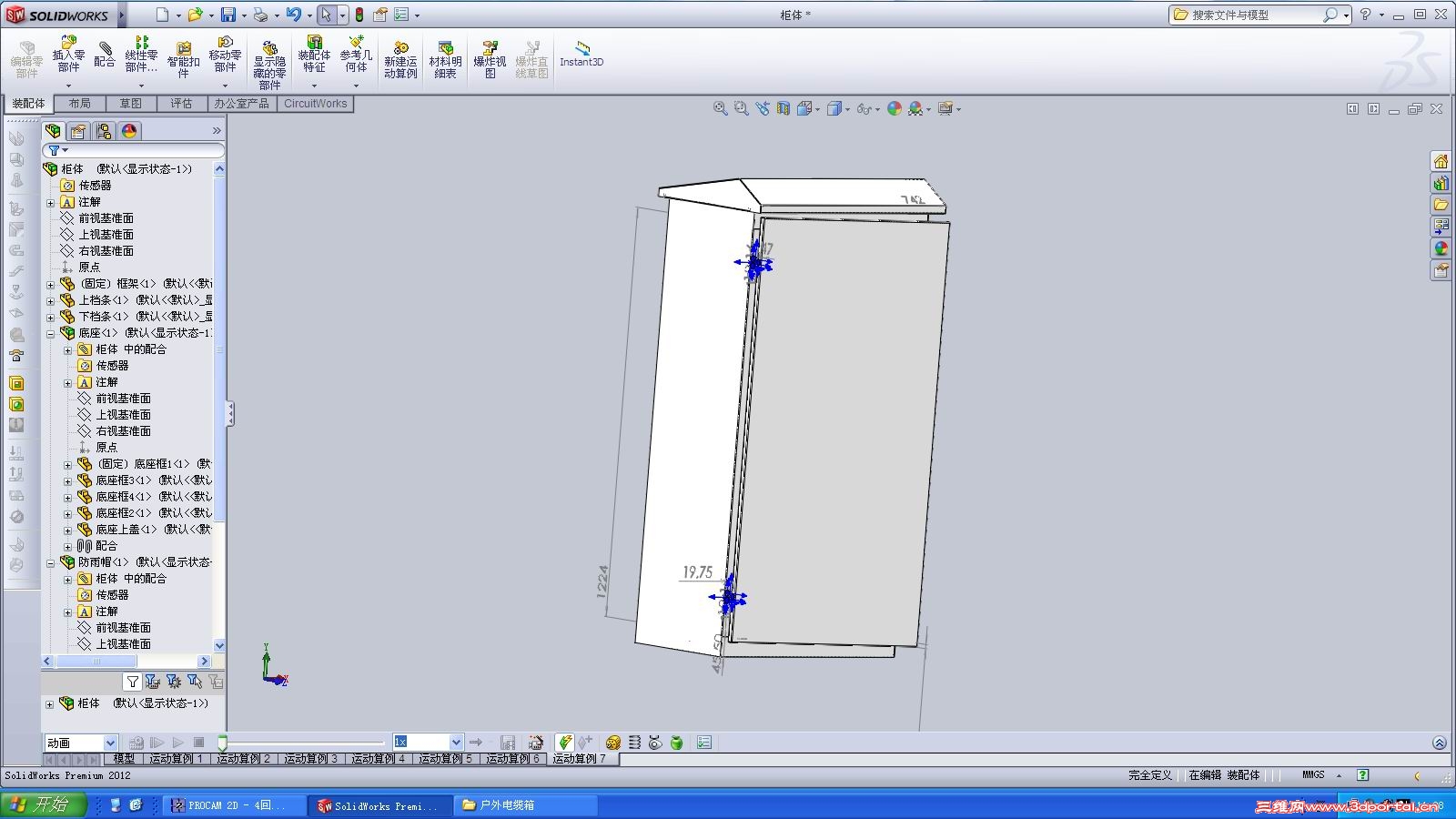Click the motion timeline playback slider handle
Image resolution: width=1456 pixels, height=819 pixels.
(x=222, y=743)
